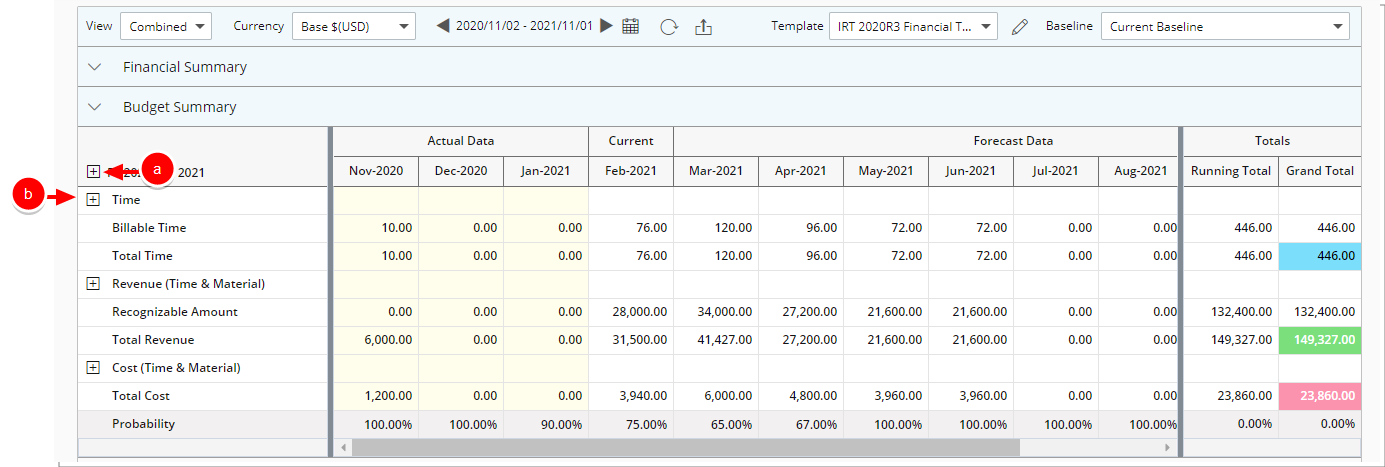The height and width of the screenshot is (467, 1385).
Task: Click Total Cost Nov-2020 value 1,200.00
Action: pyautogui.click(x=388, y=396)
